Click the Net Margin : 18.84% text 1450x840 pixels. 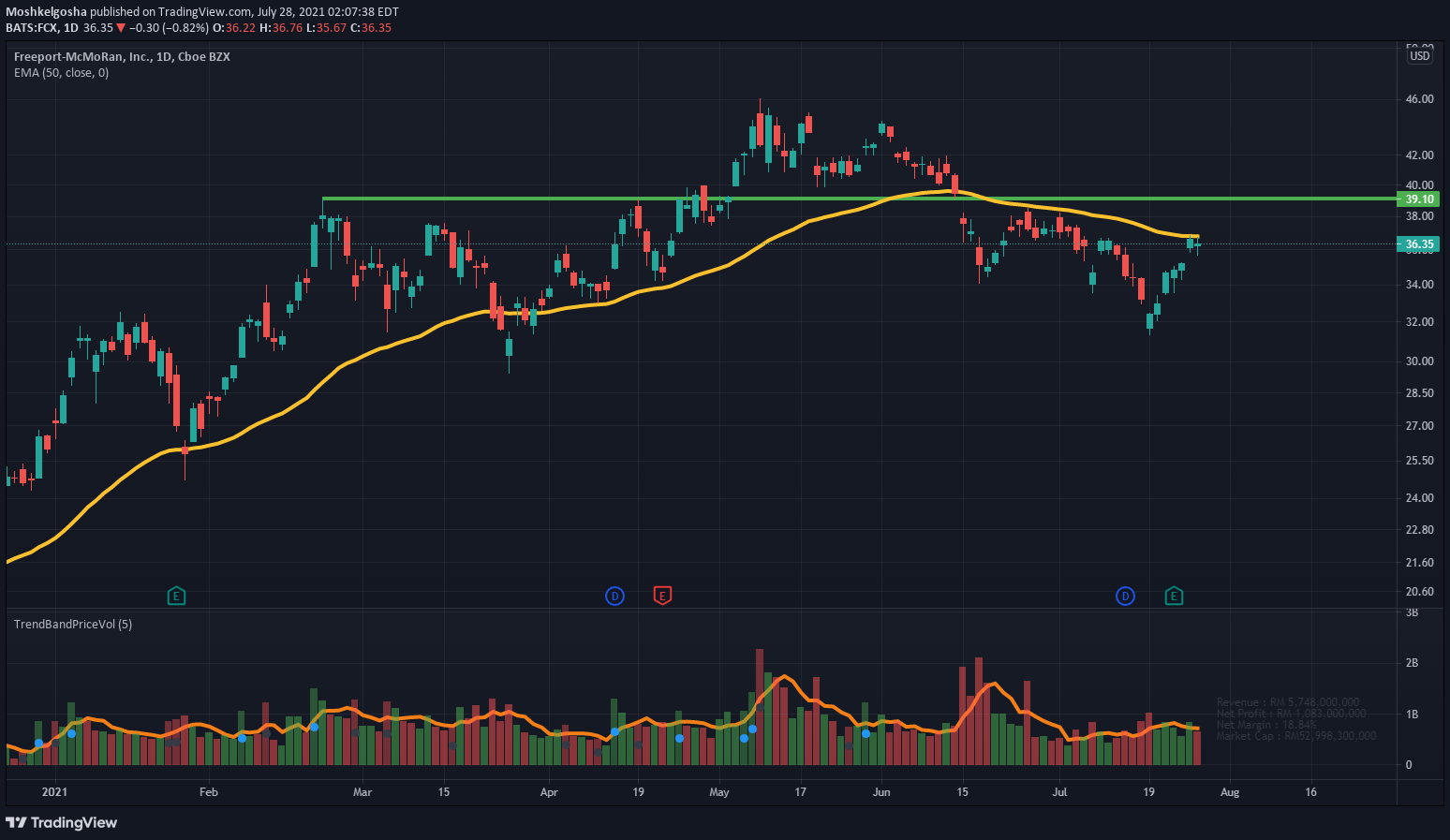coord(1266,725)
